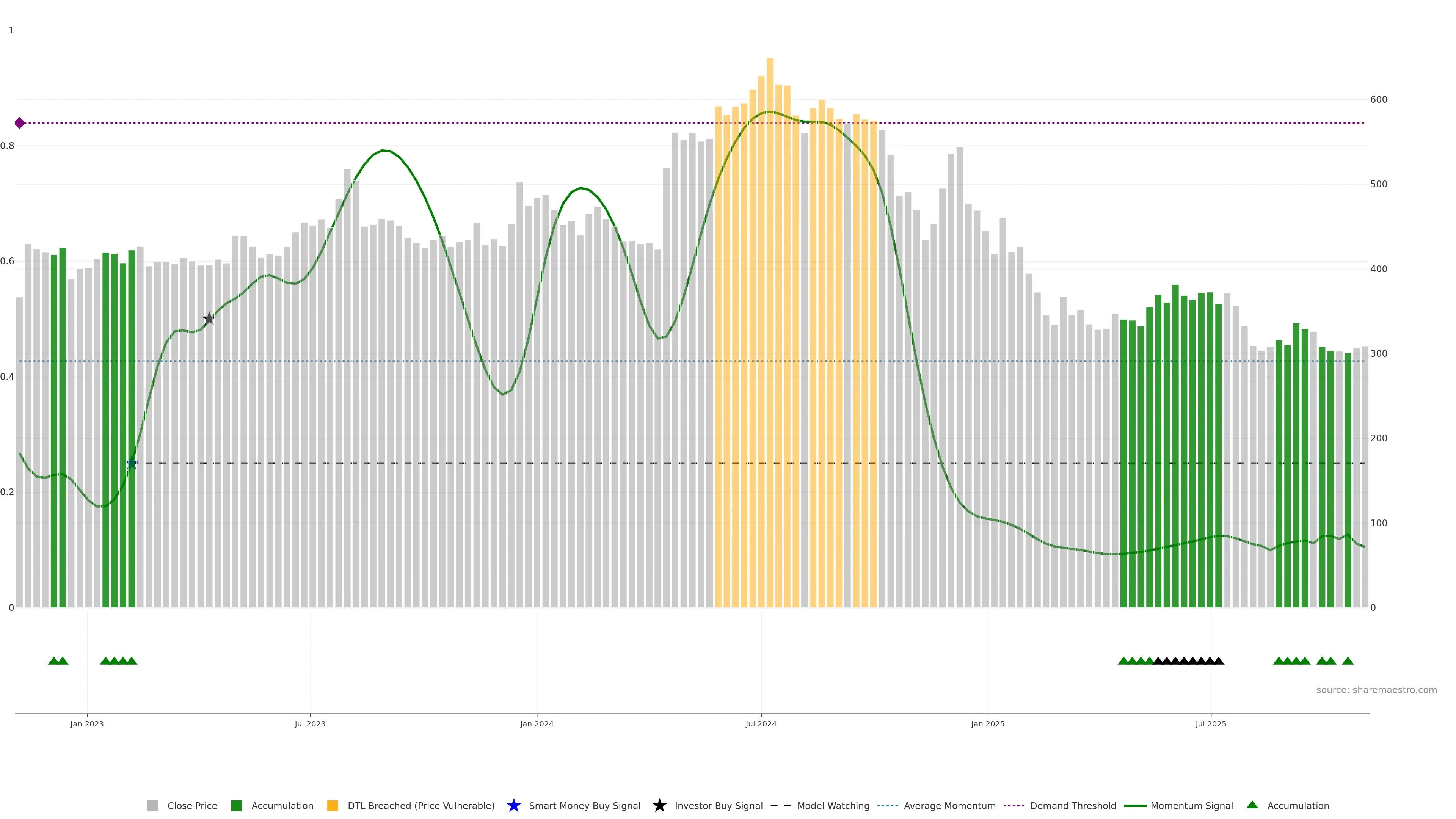Toggle DTL Breached (Price Vulnerable) legend entry
Viewport: 1456px width, 819px height.
420,805
